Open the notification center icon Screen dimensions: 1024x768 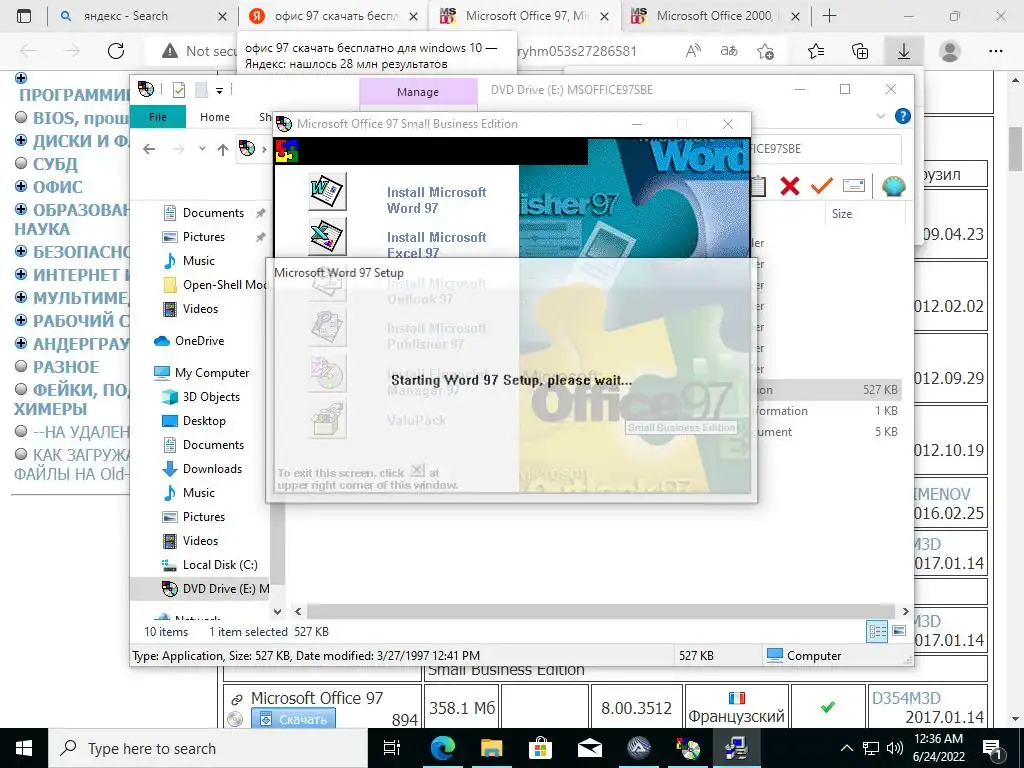point(992,748)
